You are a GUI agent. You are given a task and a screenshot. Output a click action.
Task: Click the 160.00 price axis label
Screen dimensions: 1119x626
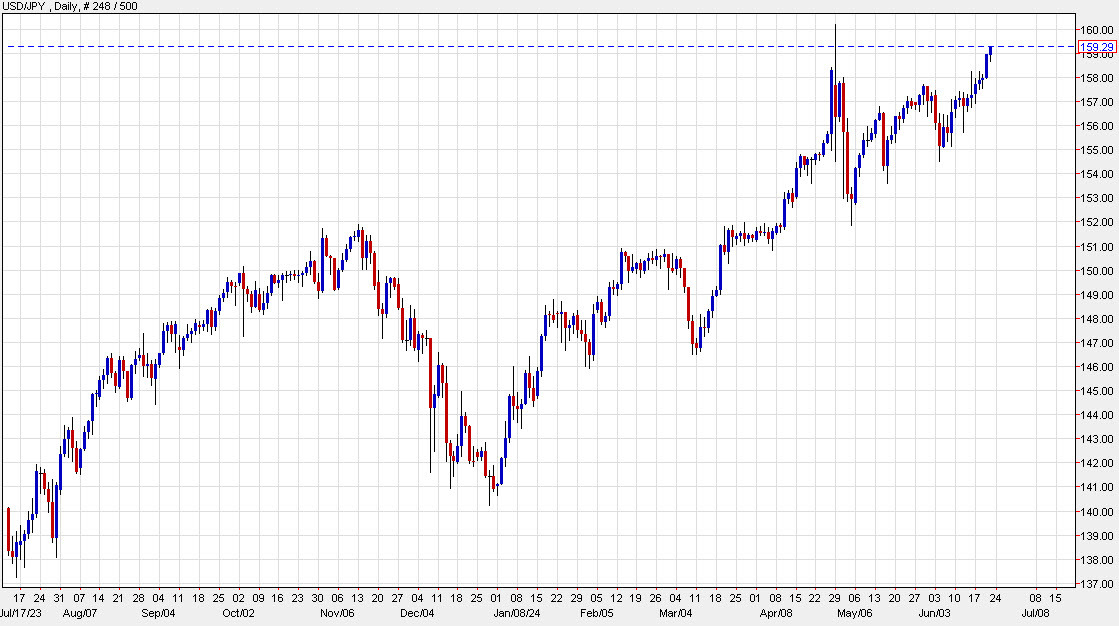point(1097,30)
